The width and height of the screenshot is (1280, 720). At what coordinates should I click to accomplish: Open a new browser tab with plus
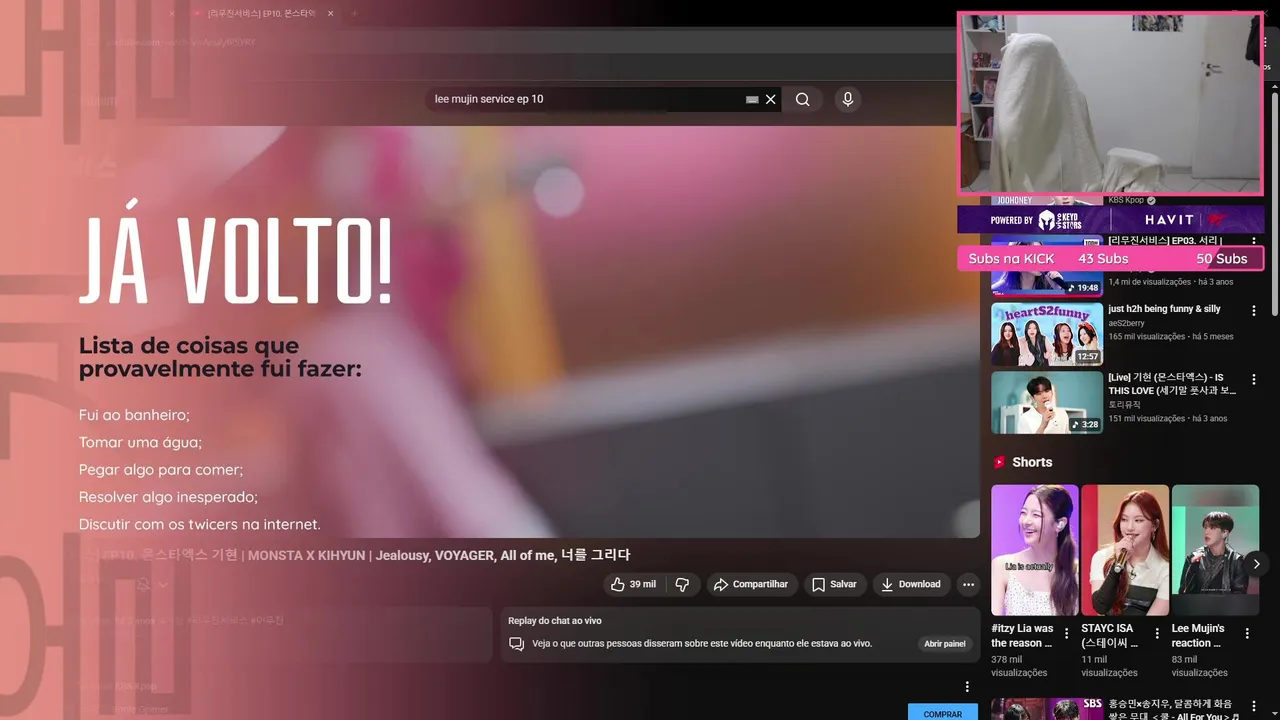(354, 13)
